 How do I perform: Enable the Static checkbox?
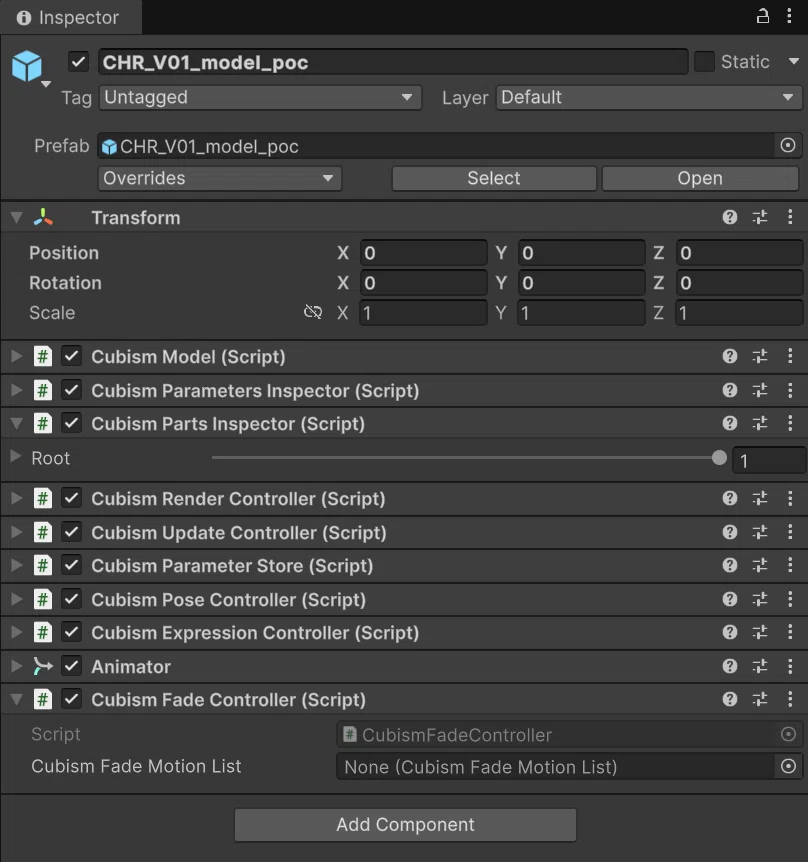(704, 62)
